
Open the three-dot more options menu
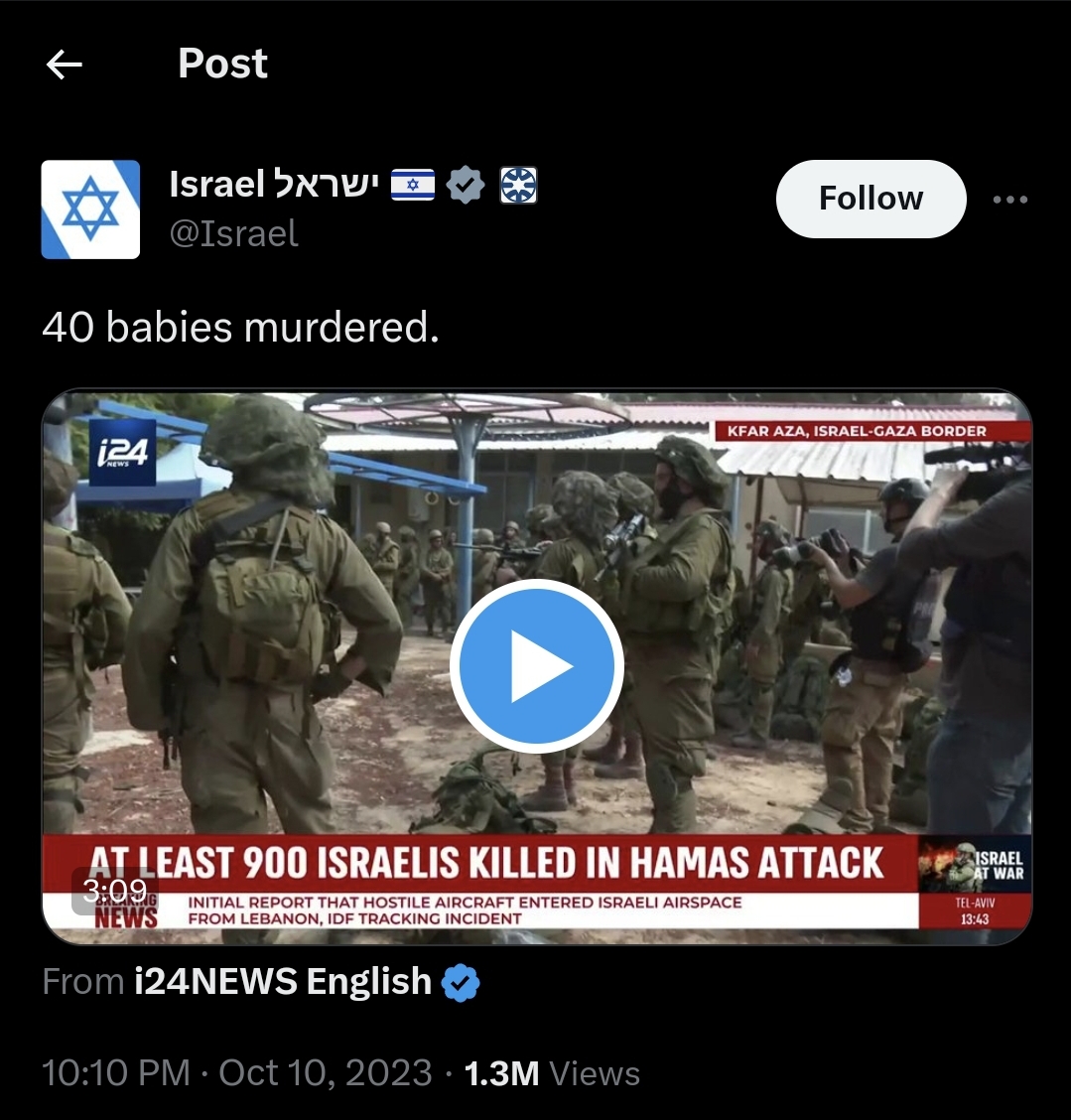(1010, 200)
